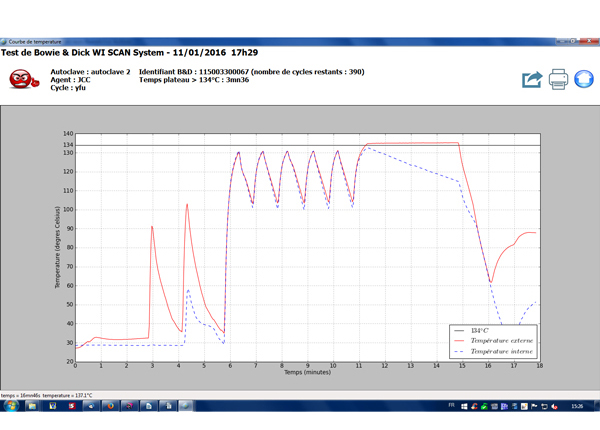Open Firefox from the taskbar

(111, 406)
